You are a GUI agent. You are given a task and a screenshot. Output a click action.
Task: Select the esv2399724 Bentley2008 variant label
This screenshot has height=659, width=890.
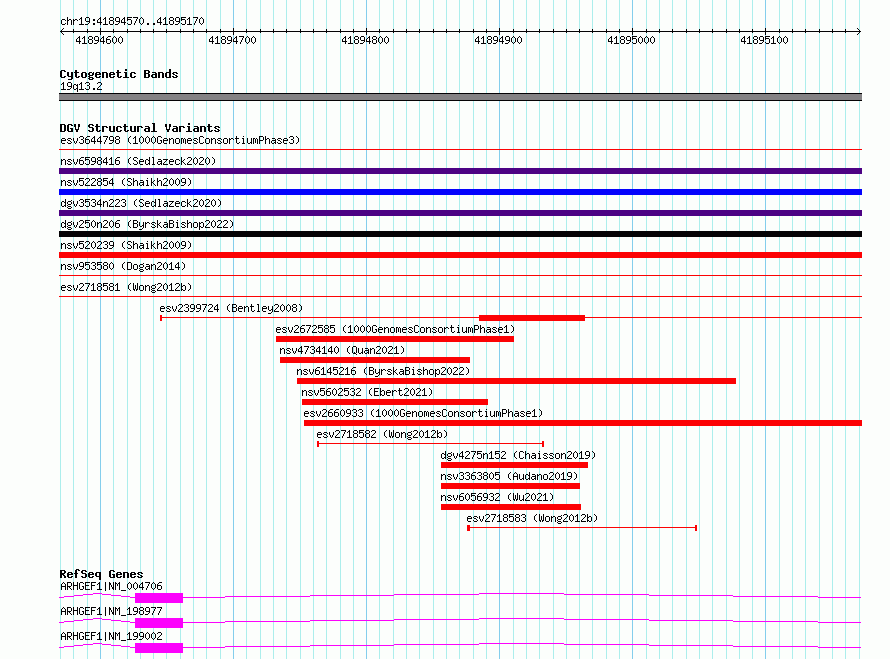[231, 308]
